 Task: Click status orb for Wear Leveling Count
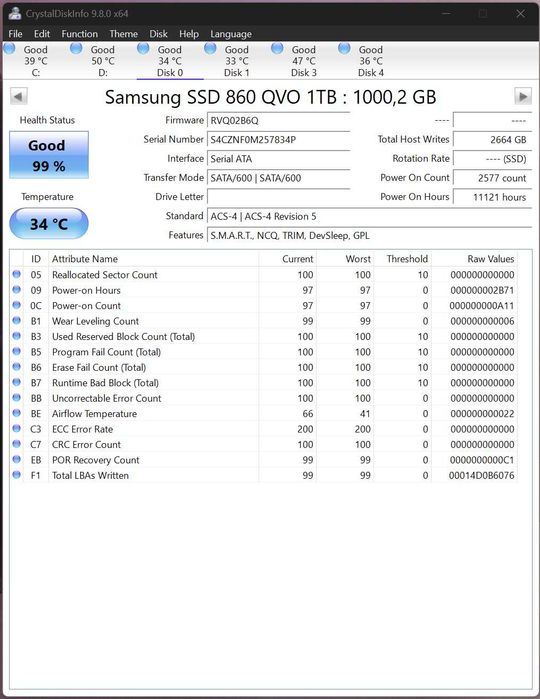17,321
